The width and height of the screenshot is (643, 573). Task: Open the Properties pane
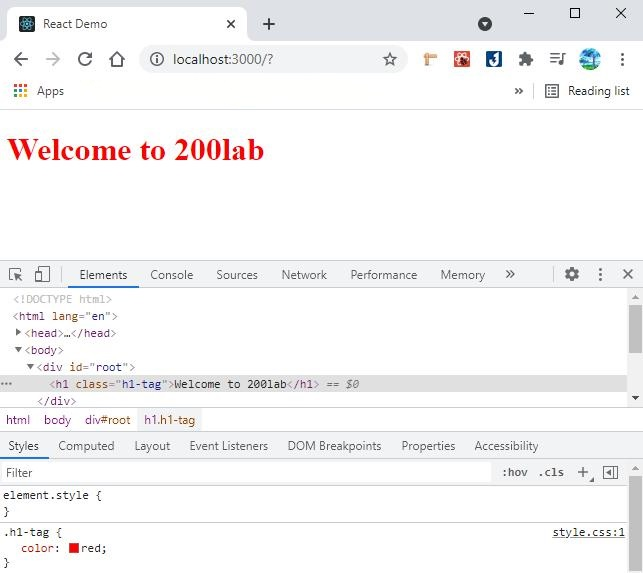pos(428,446)
